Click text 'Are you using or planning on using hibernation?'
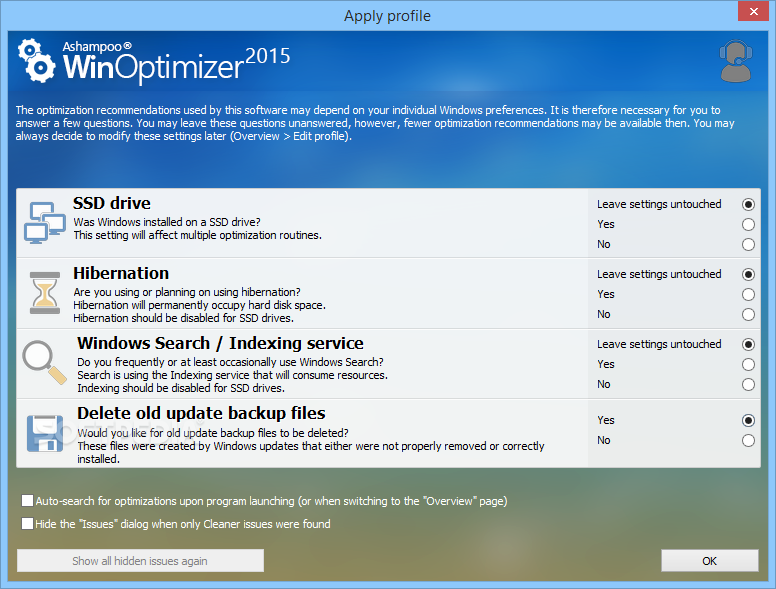The height and width of the screenshot is (589, 776). [x=187, y=292]
